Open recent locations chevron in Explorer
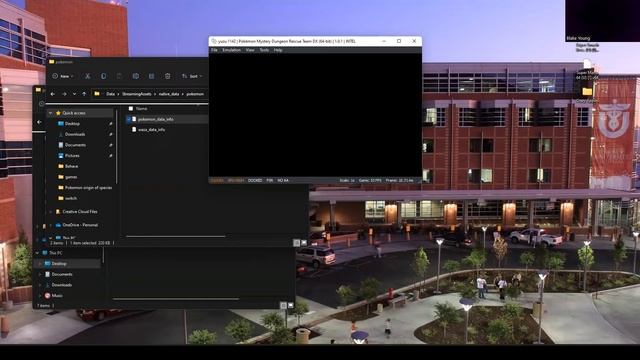 [74, 94]
